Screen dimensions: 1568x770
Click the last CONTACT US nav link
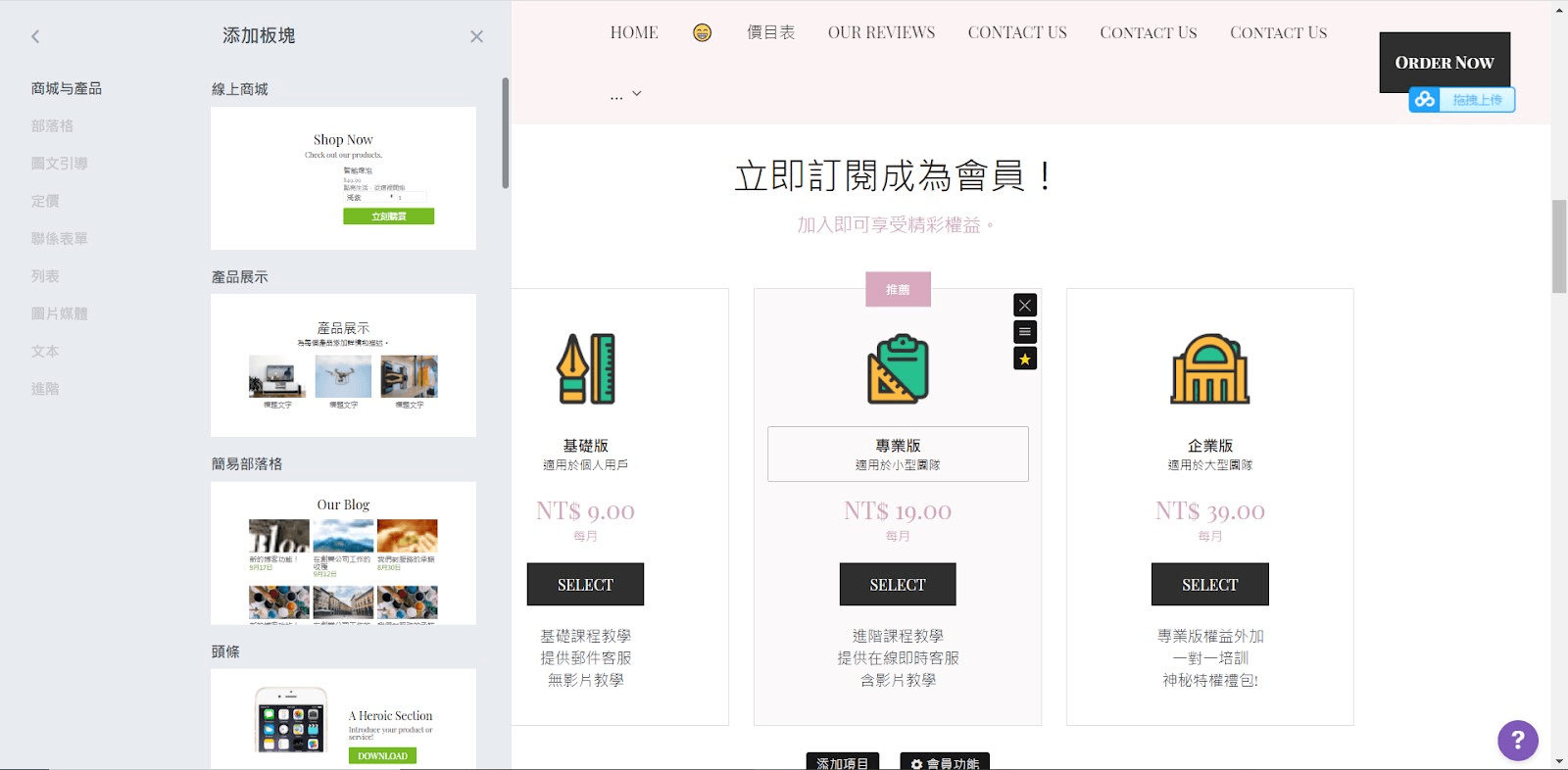(x=1278, y=32)
